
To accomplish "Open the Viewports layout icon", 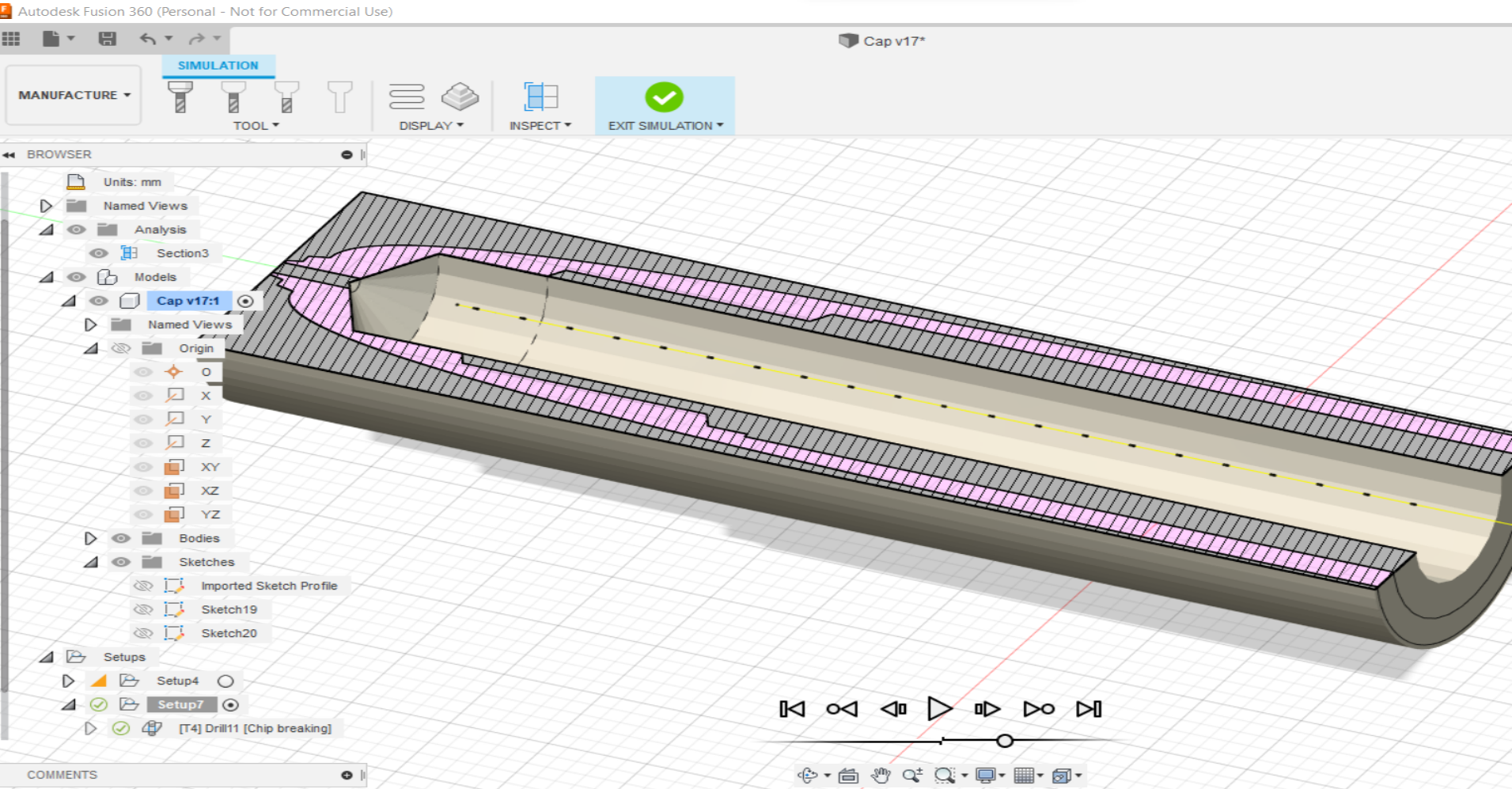I will 1062,776.
